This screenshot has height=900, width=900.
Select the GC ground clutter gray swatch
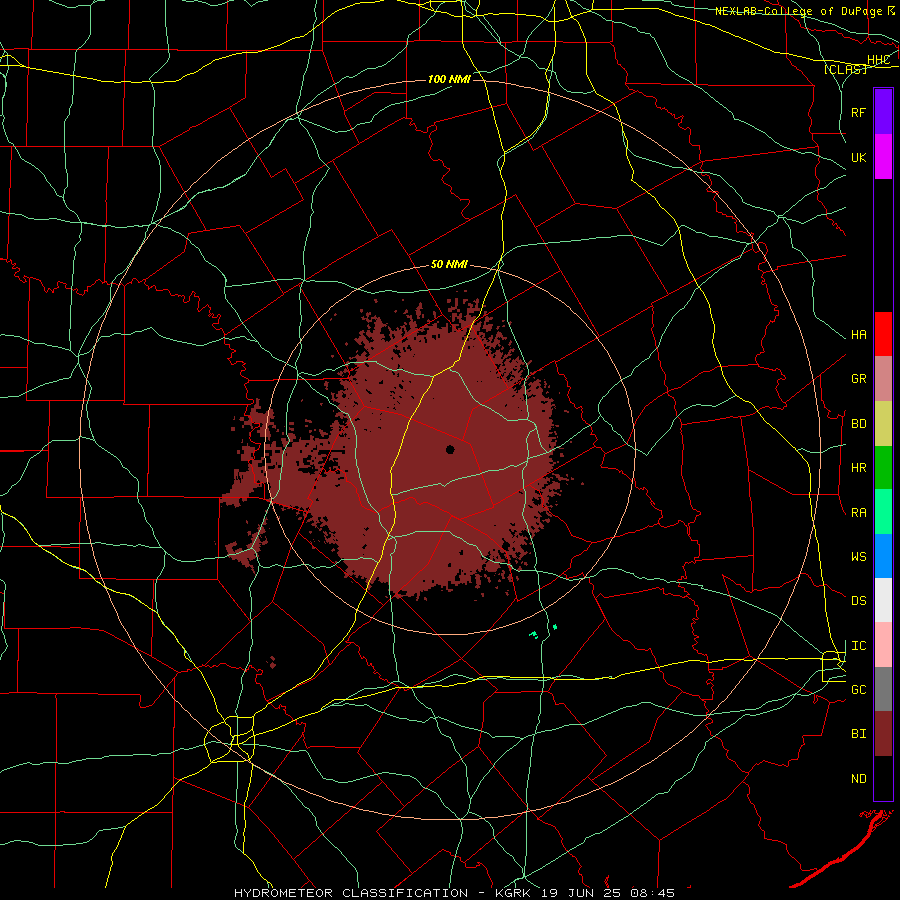coord(883,689)
